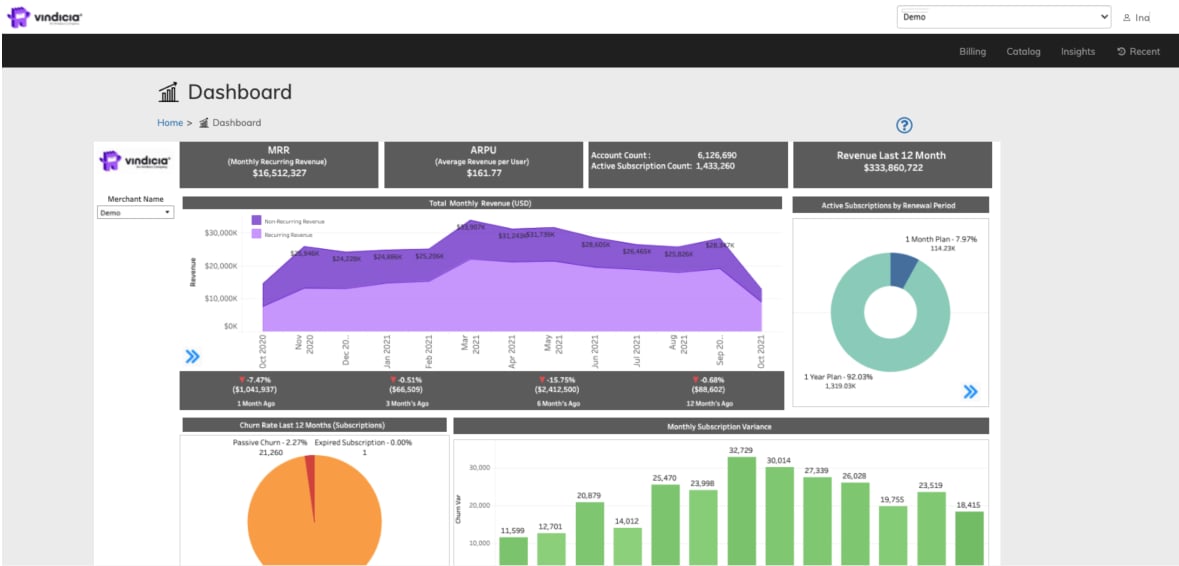Open the Recent menu

(x=1138, y=52)
